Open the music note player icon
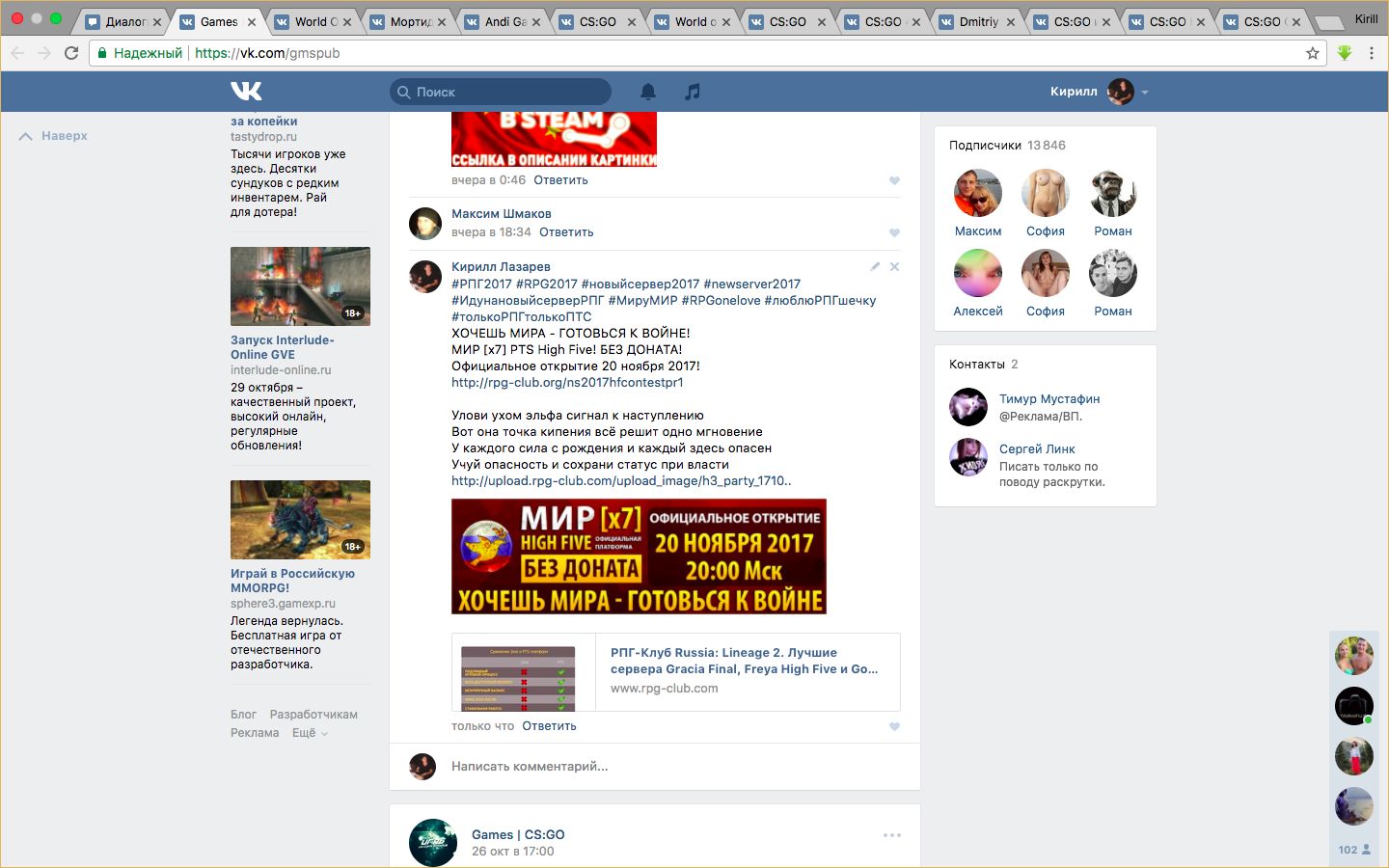The height and width of the screenshot is (868, 1389). click(692, 92)
